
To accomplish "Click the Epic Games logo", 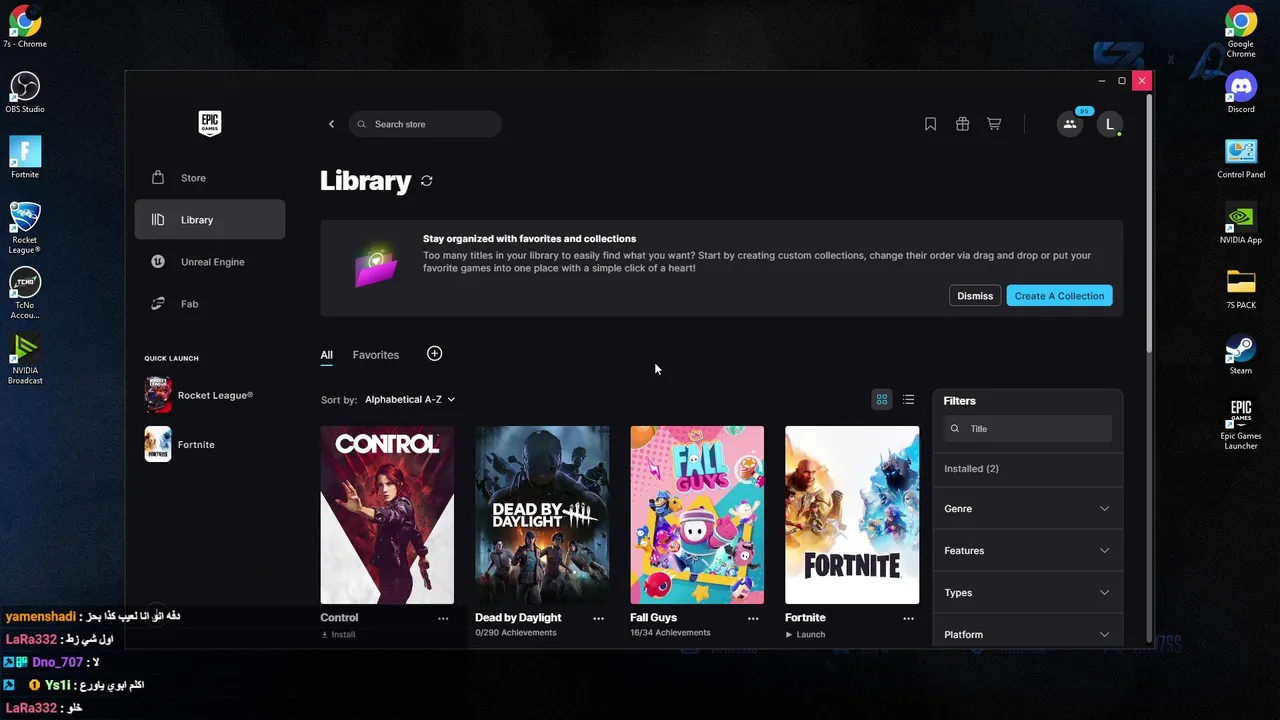I will click(209, 123).
